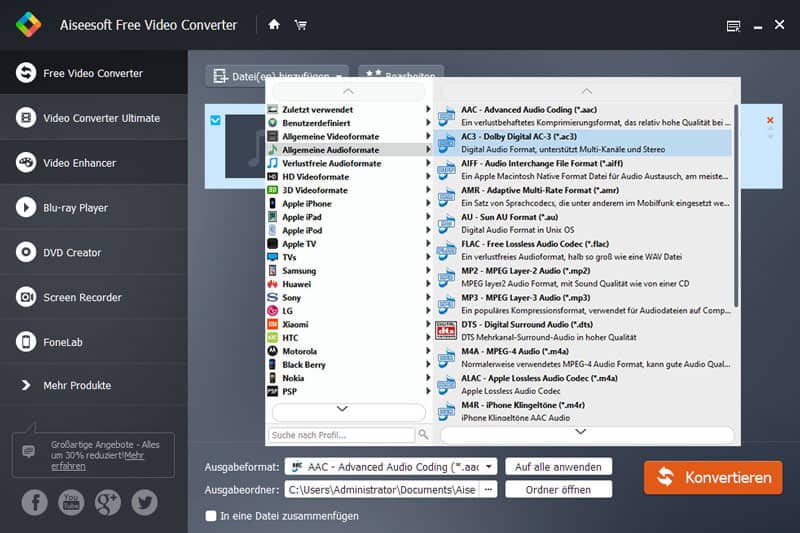Click the shopping cart icon
This screenshot has height=533, width=800.
click(301, 24)
